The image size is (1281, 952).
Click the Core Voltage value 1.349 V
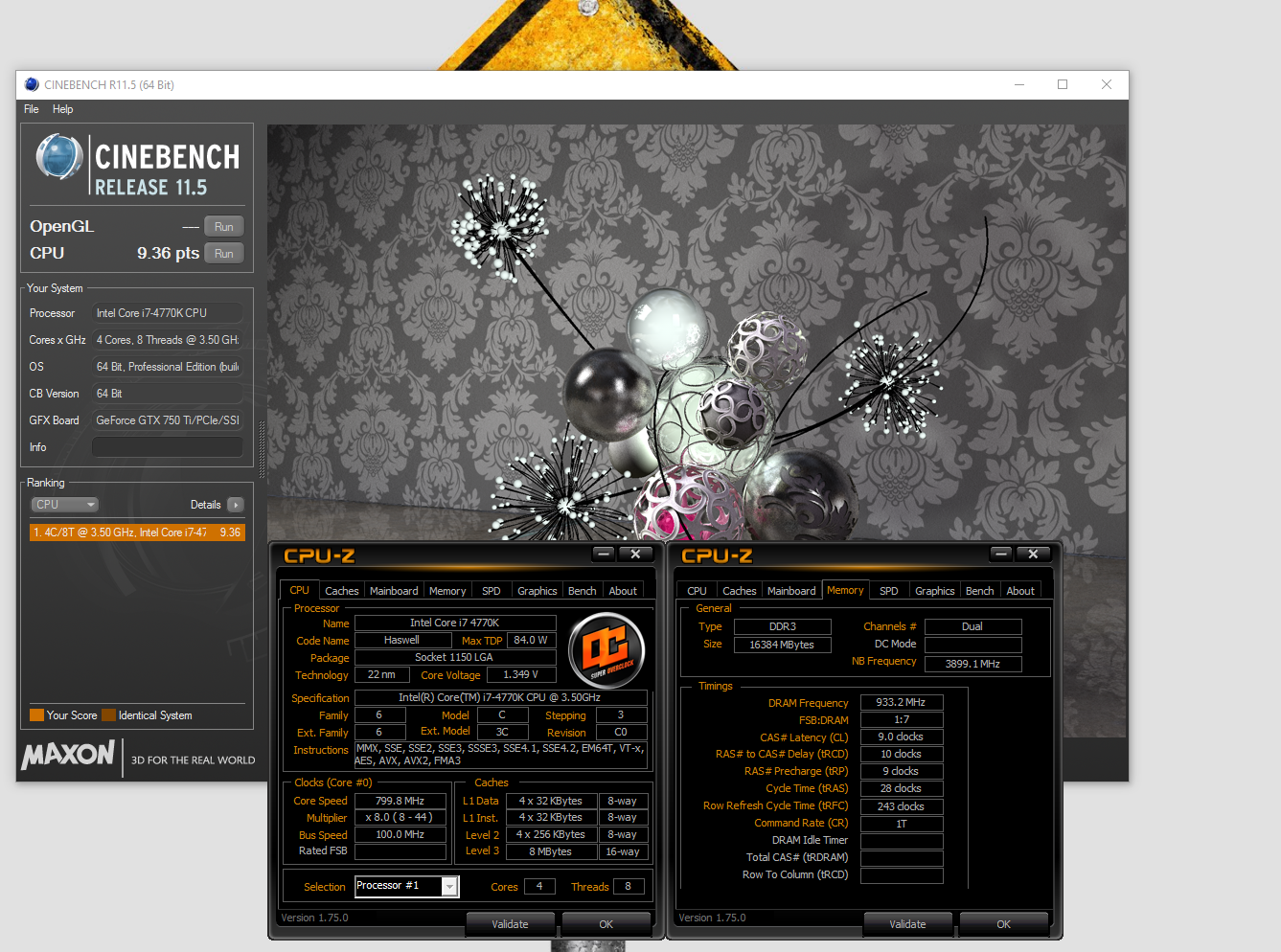tap(521, 674)
